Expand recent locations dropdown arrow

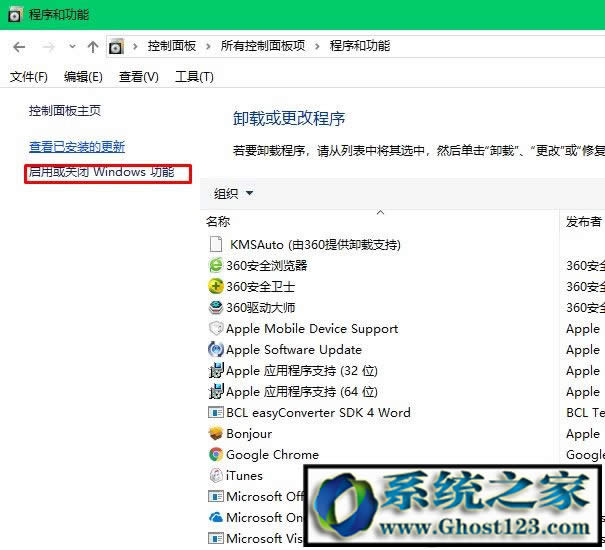(x=72, y=46)
